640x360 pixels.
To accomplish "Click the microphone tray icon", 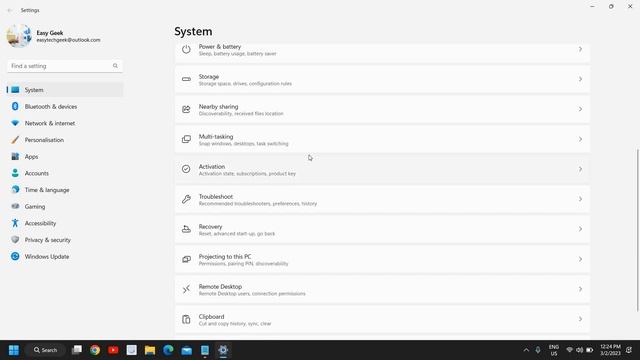I will pyautogui.click(x=538, y=350).
